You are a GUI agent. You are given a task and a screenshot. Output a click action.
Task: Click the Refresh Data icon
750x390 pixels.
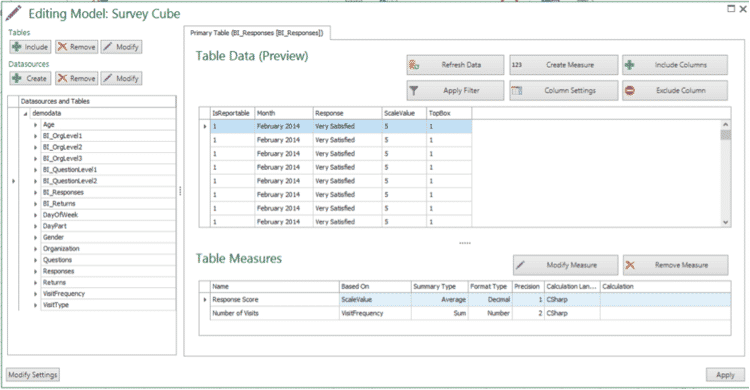(x=414, y=65)
